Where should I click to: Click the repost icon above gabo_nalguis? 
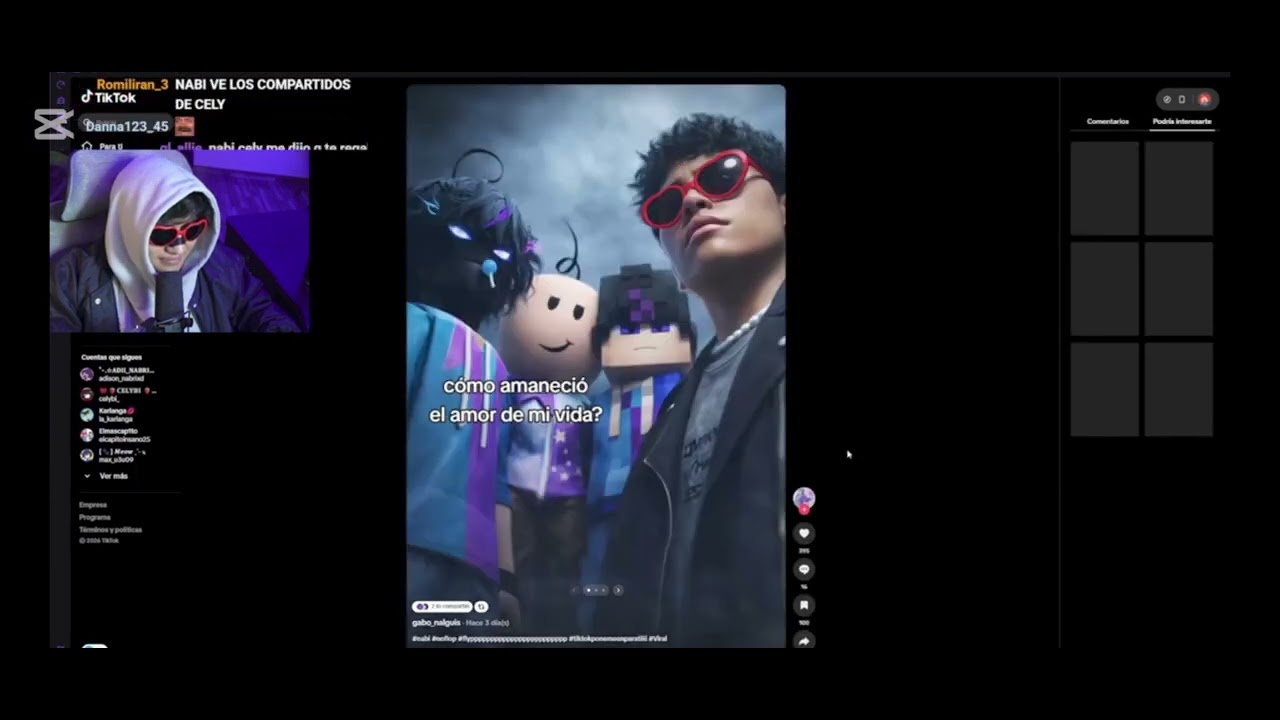coord(481,607)
